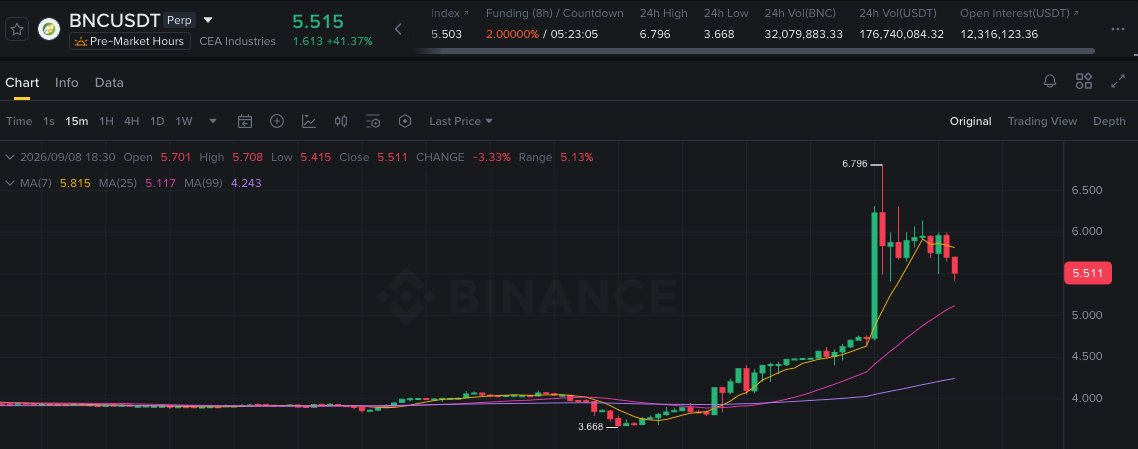
Task: Switch chart view to Trading View
Action: [x=1041, y=121]
